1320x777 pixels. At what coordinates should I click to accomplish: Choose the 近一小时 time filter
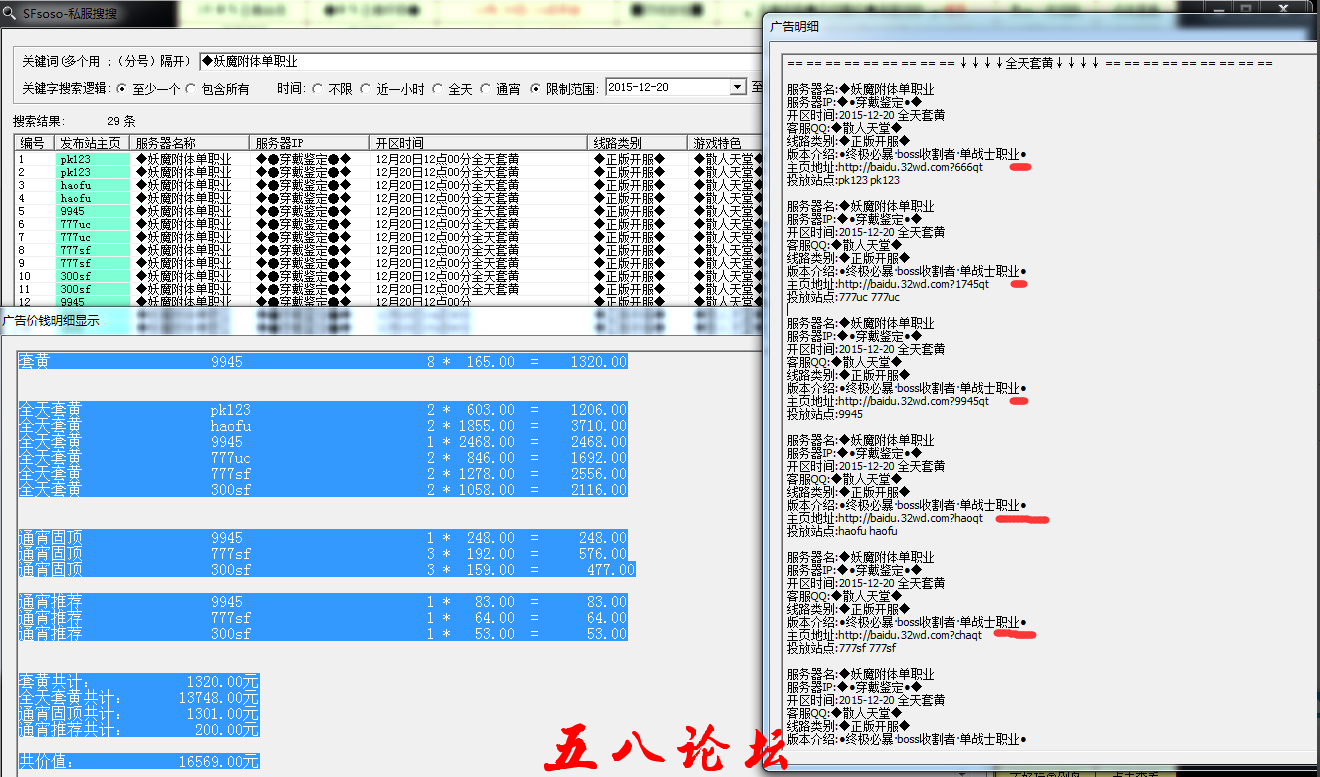coord(367,89)
